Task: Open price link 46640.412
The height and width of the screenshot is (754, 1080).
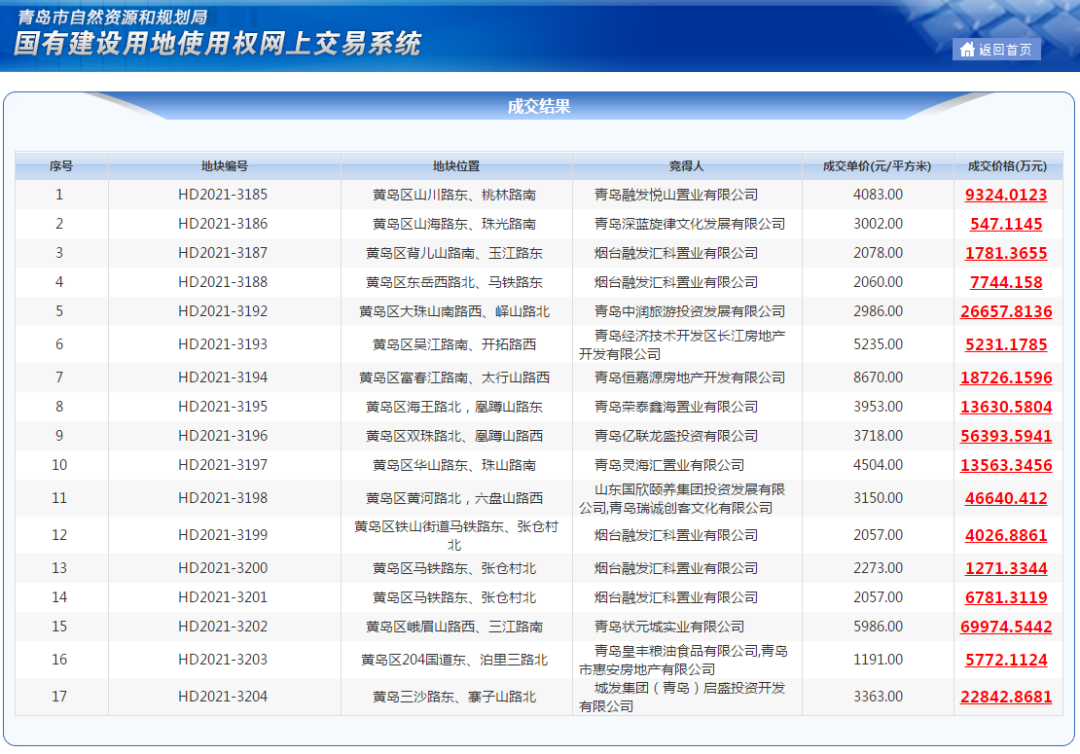Action: click(x=1006, y=498)
